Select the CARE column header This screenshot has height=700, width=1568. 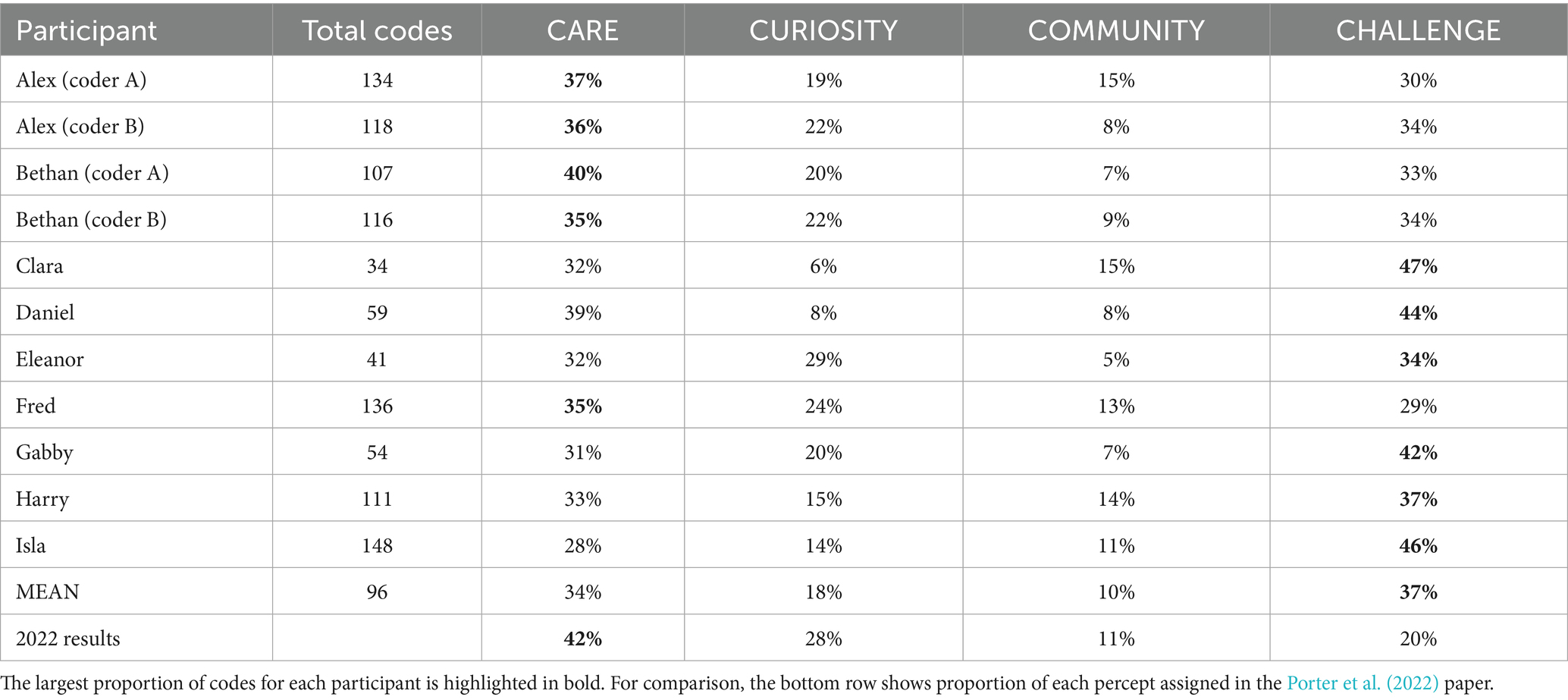click(582, 30)
